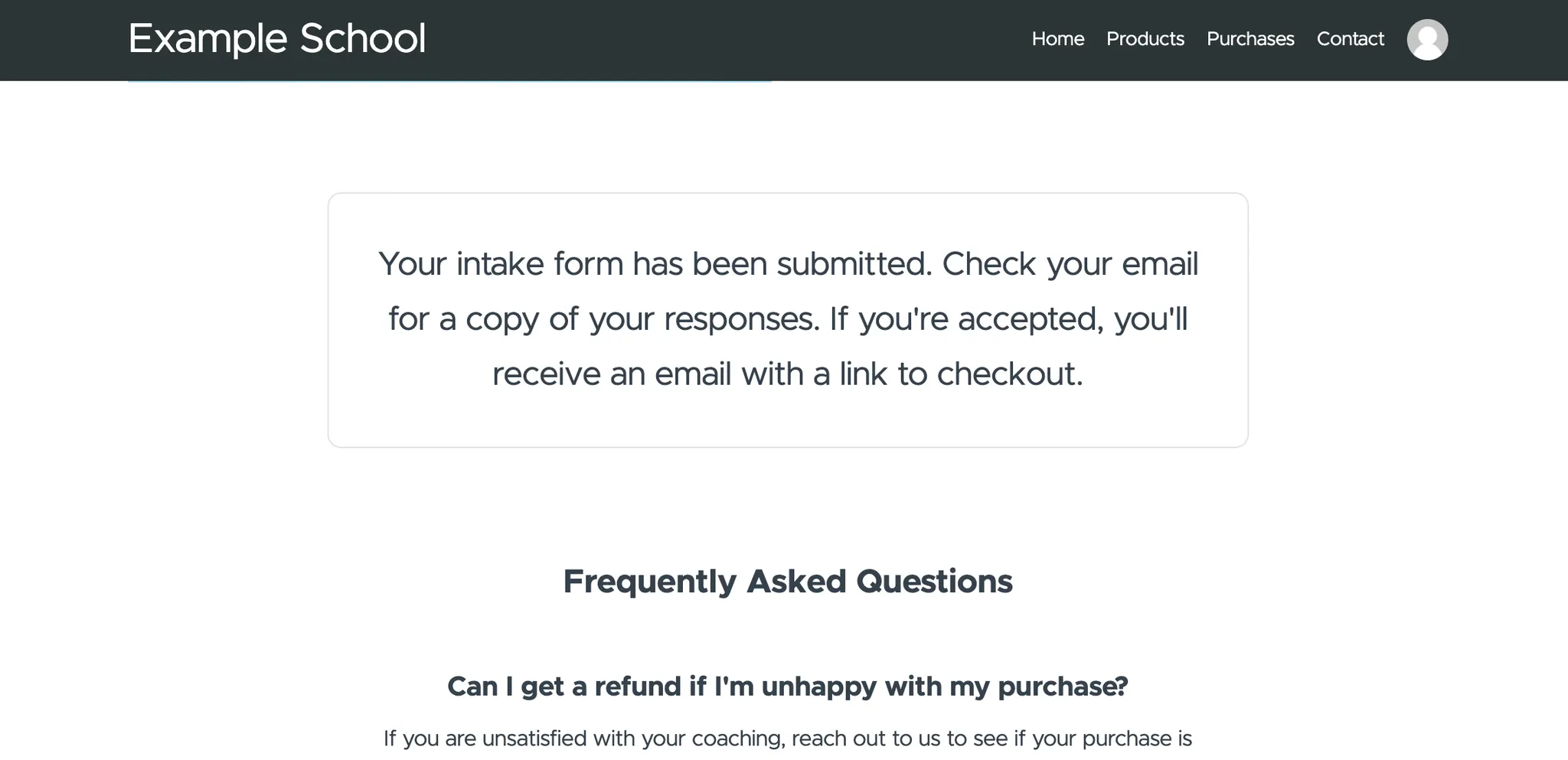
Task: Click the word "refund" in the FAQ question
Action: (x=638, y=687)
